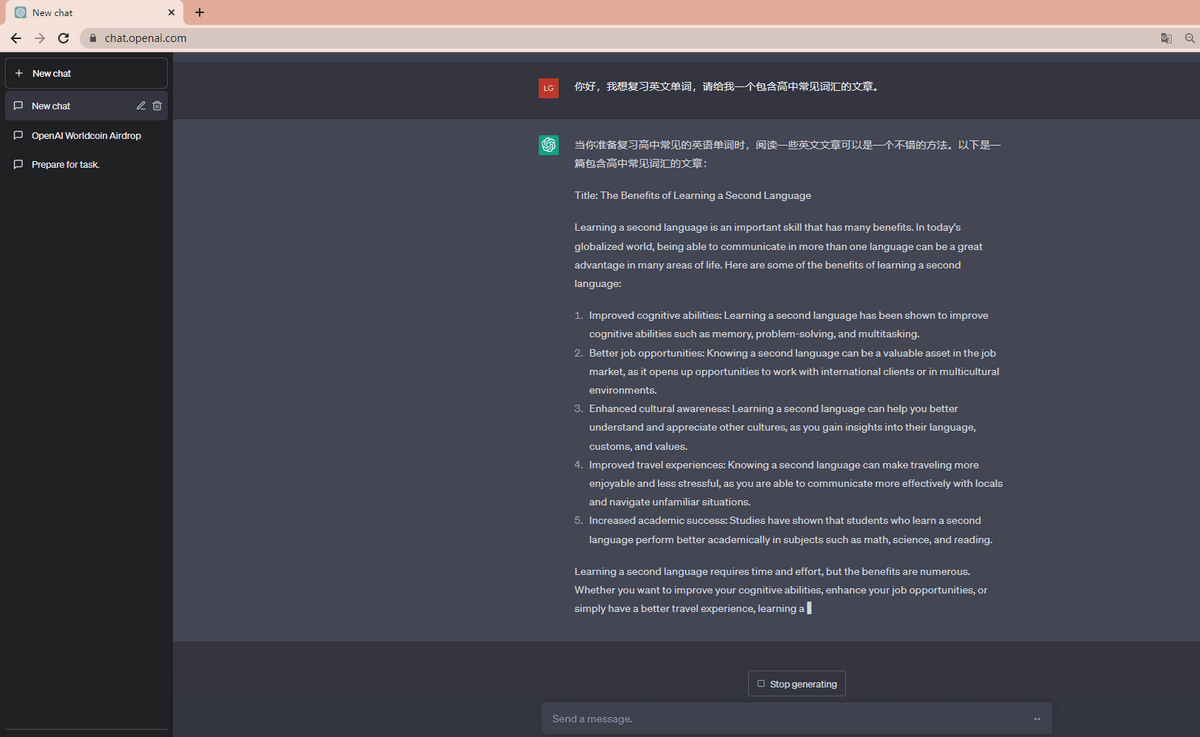The height and width of the screenshot is (737, 1200).
Task: Click the plus icon beside New chat
Action: coord(19,73)
